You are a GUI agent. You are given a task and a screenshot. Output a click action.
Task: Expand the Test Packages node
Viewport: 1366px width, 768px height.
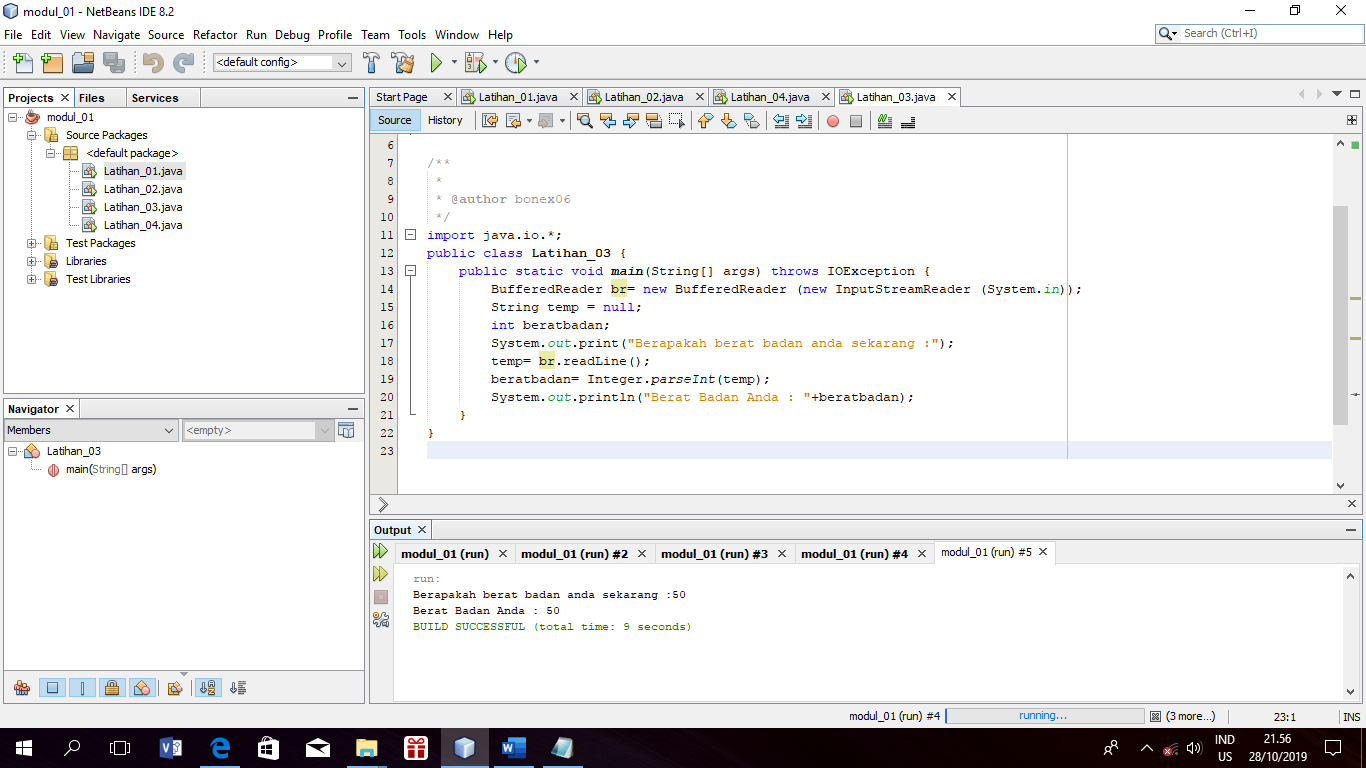[32, 243]
